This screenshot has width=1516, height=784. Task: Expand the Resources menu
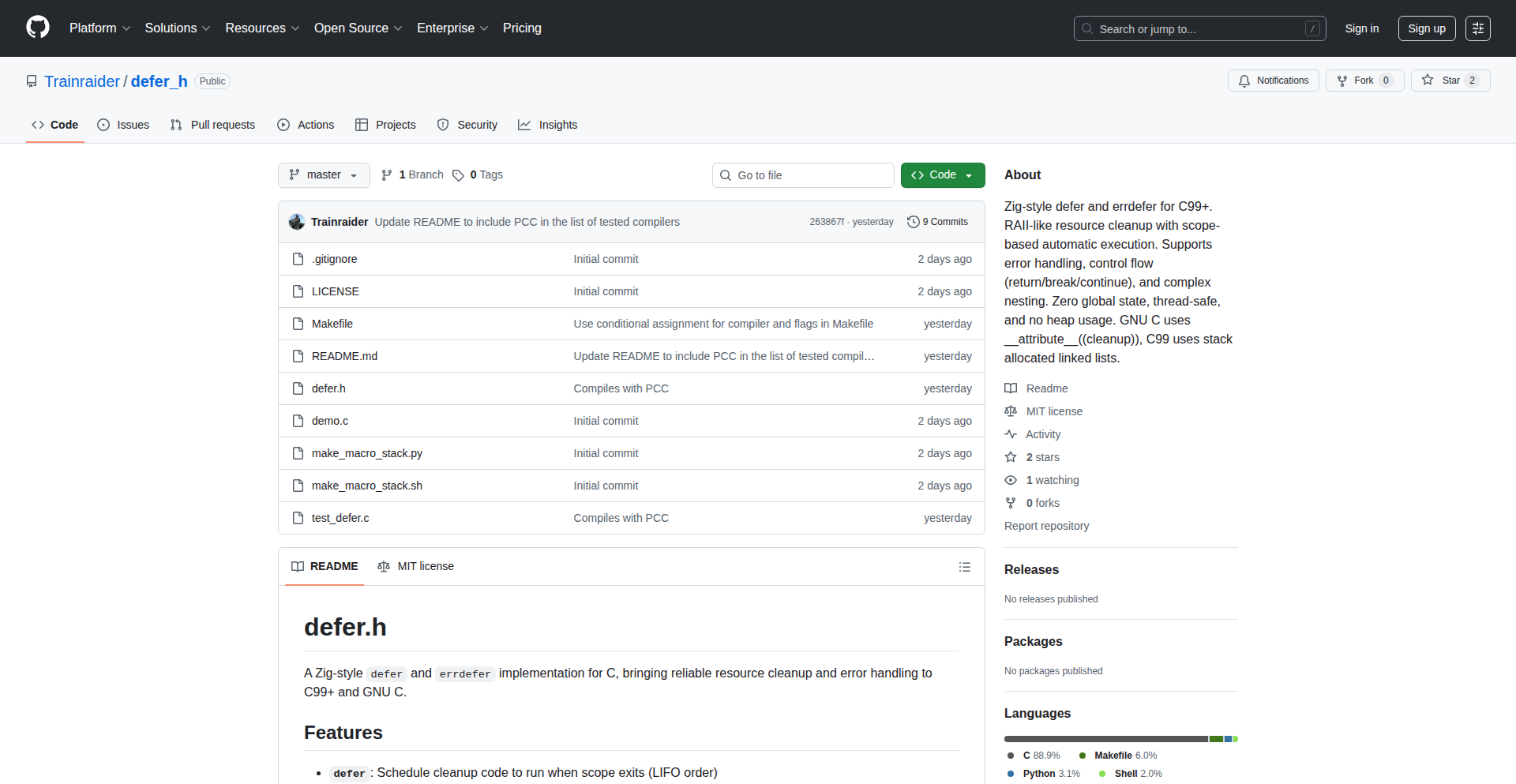coord(262,28)
